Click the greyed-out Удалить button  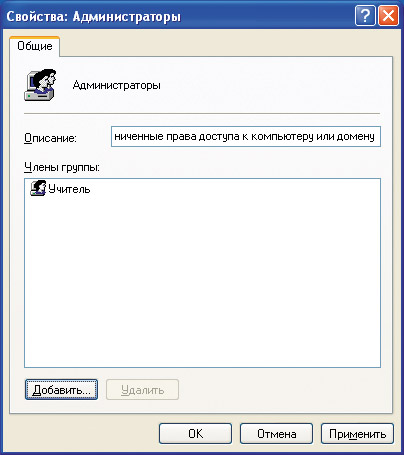pyautogui.click(x=142, y=389)
